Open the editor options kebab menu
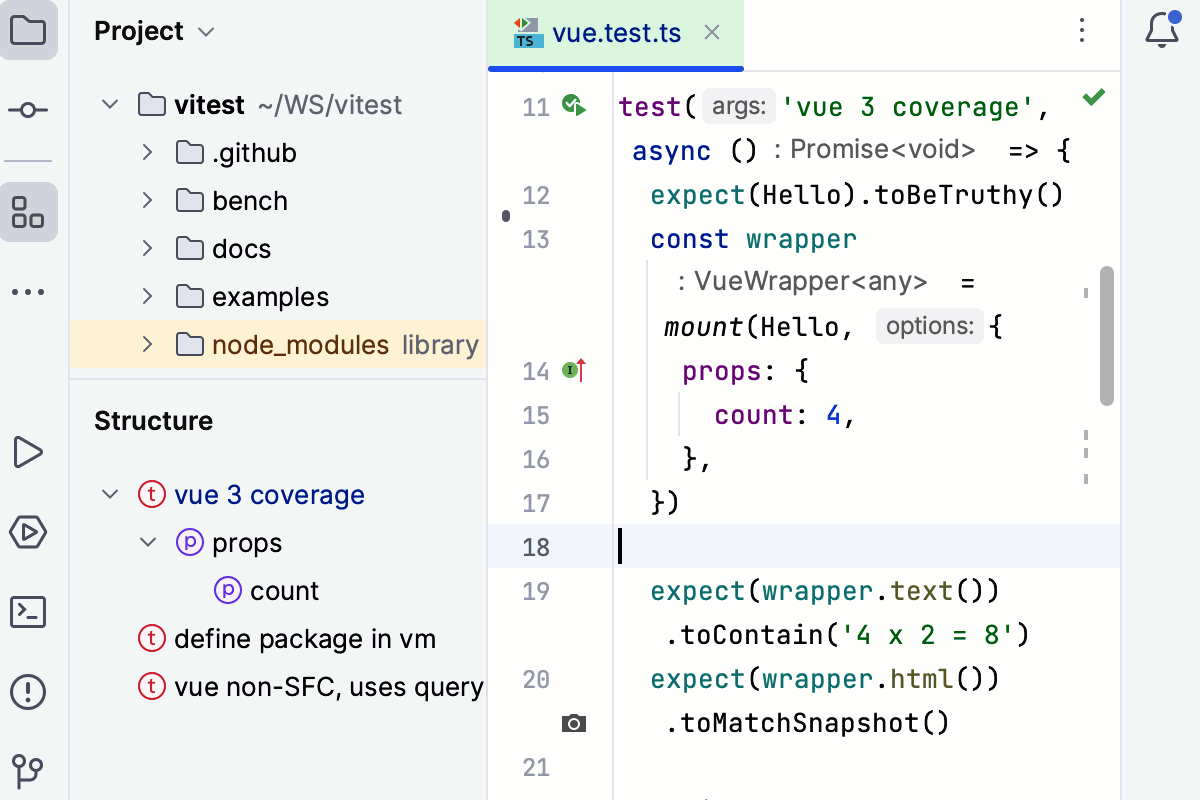This screenshot has width=1200, height=800. tap(1082, 31)
